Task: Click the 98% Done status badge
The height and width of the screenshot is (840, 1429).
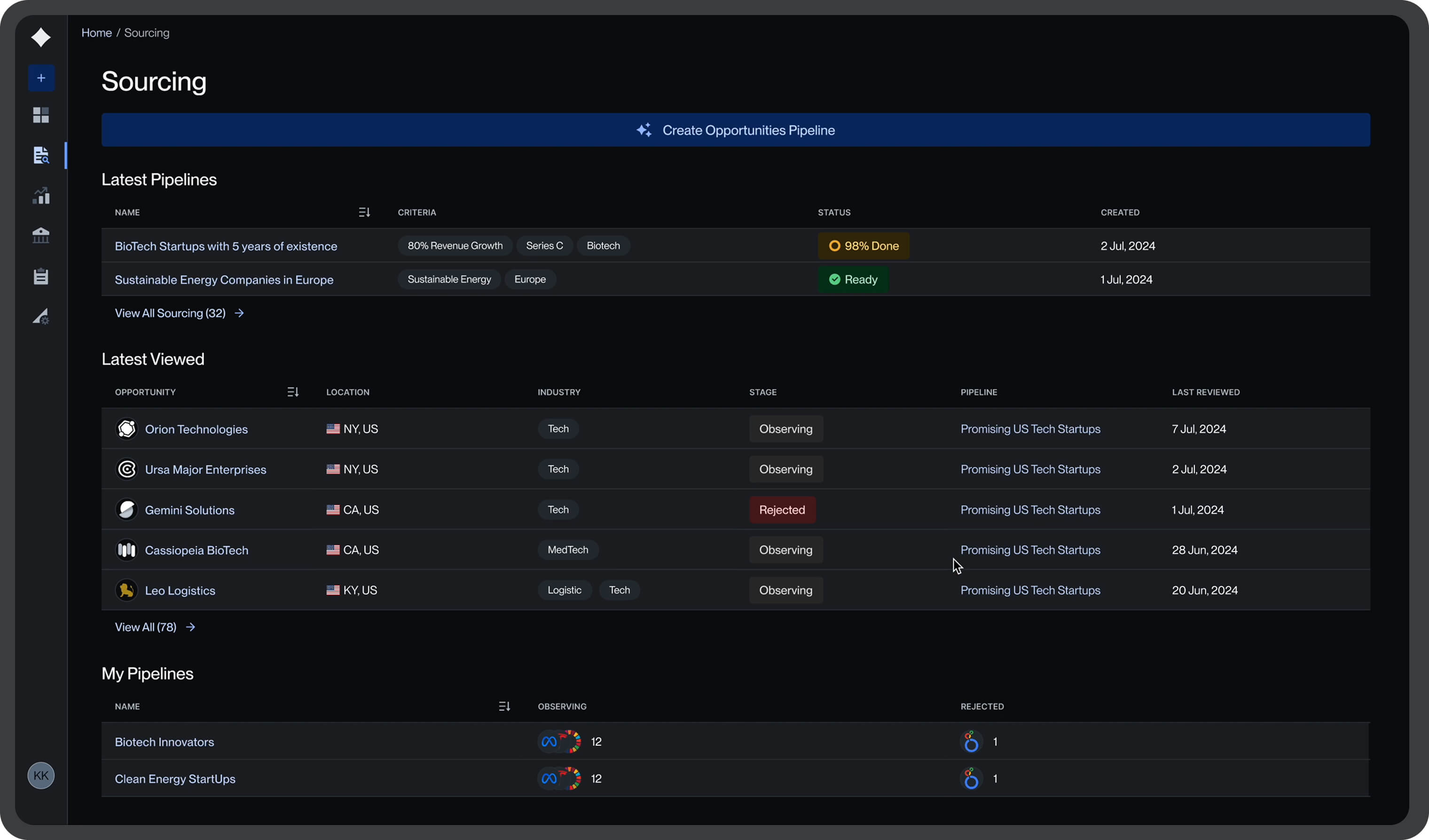Action: tap(863, 246)
